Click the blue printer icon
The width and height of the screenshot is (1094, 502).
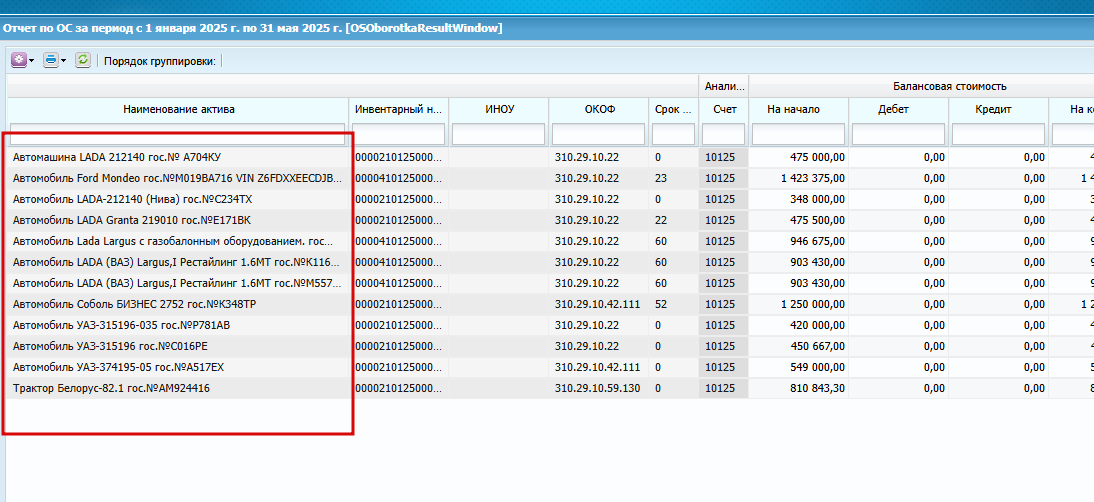click(51, 60)
